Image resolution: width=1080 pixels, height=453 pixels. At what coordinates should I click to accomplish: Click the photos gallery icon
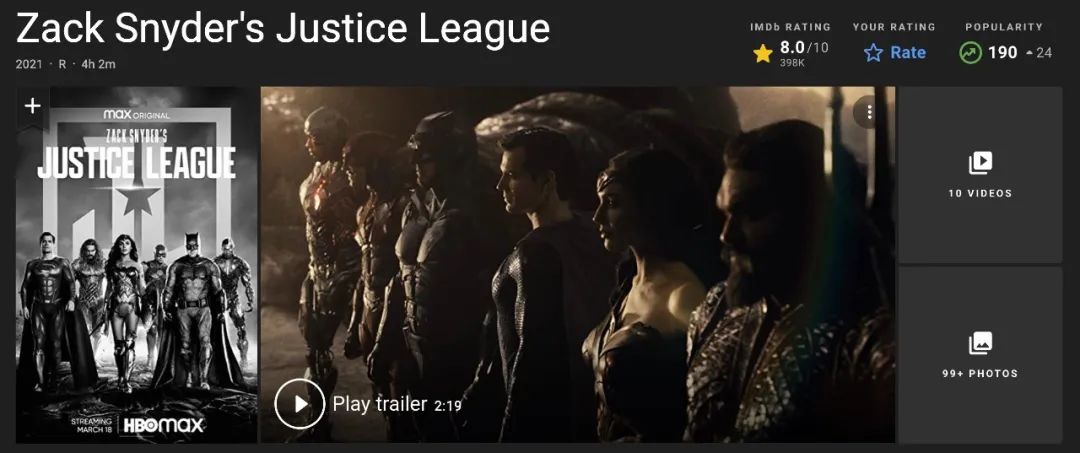pos(980,343)
